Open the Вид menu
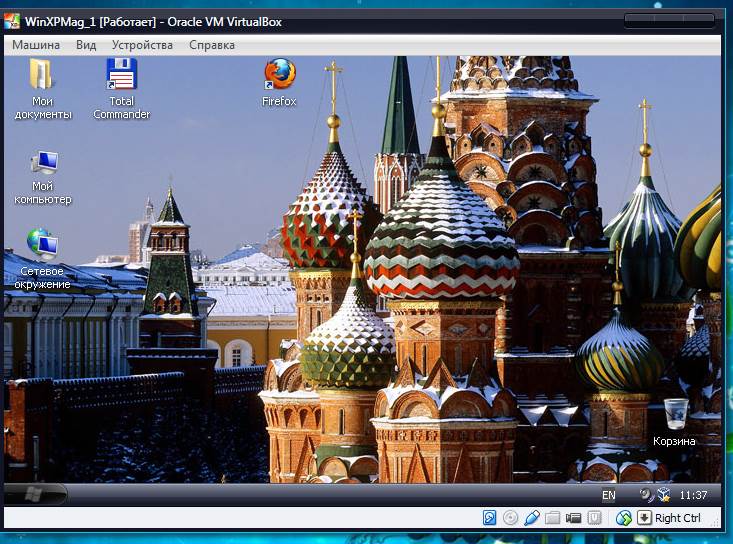Image resolution: width=733 pixels, height=544 pixels. (86, 45)
